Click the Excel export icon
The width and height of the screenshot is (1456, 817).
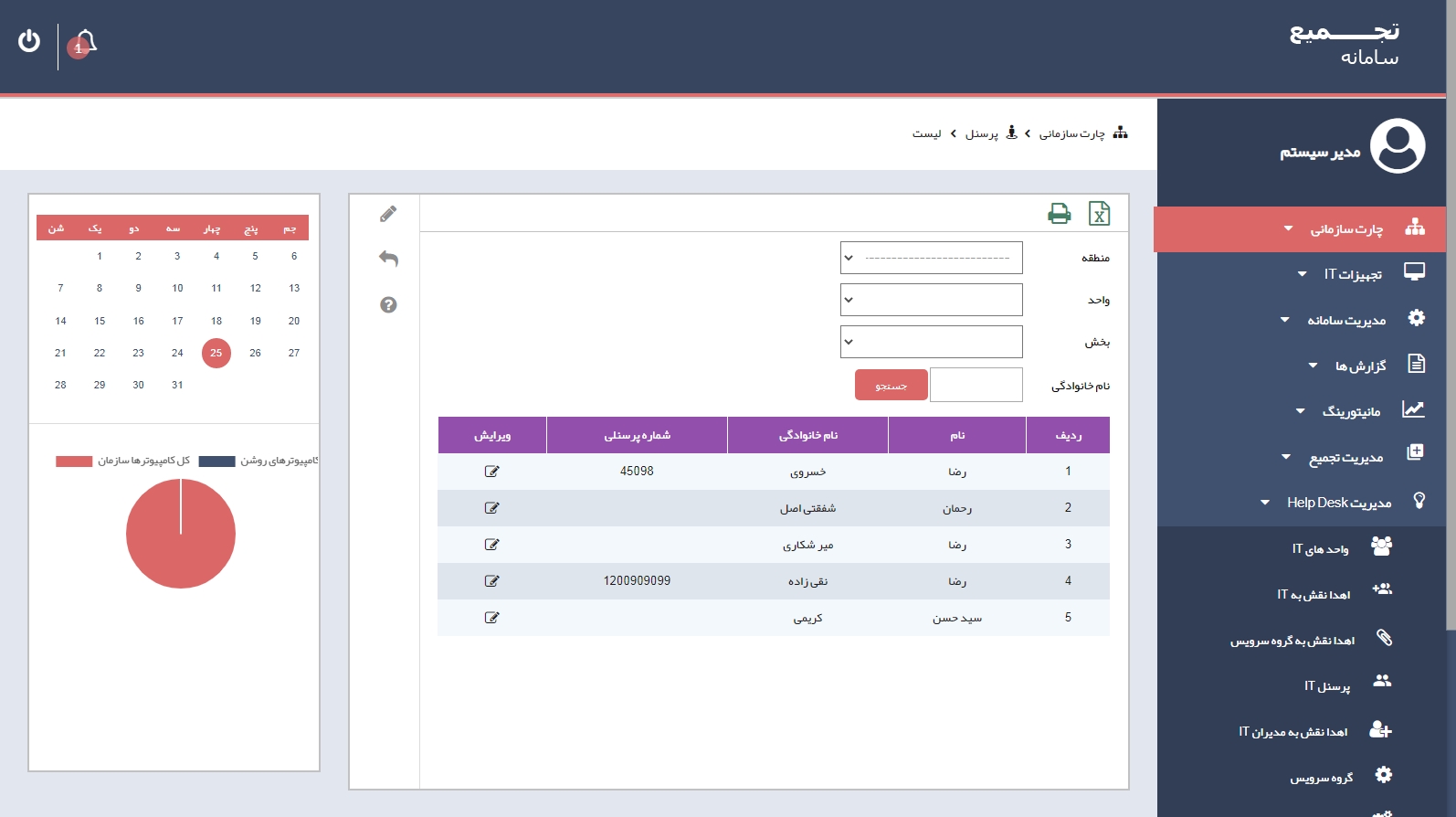pos(1099,214)
